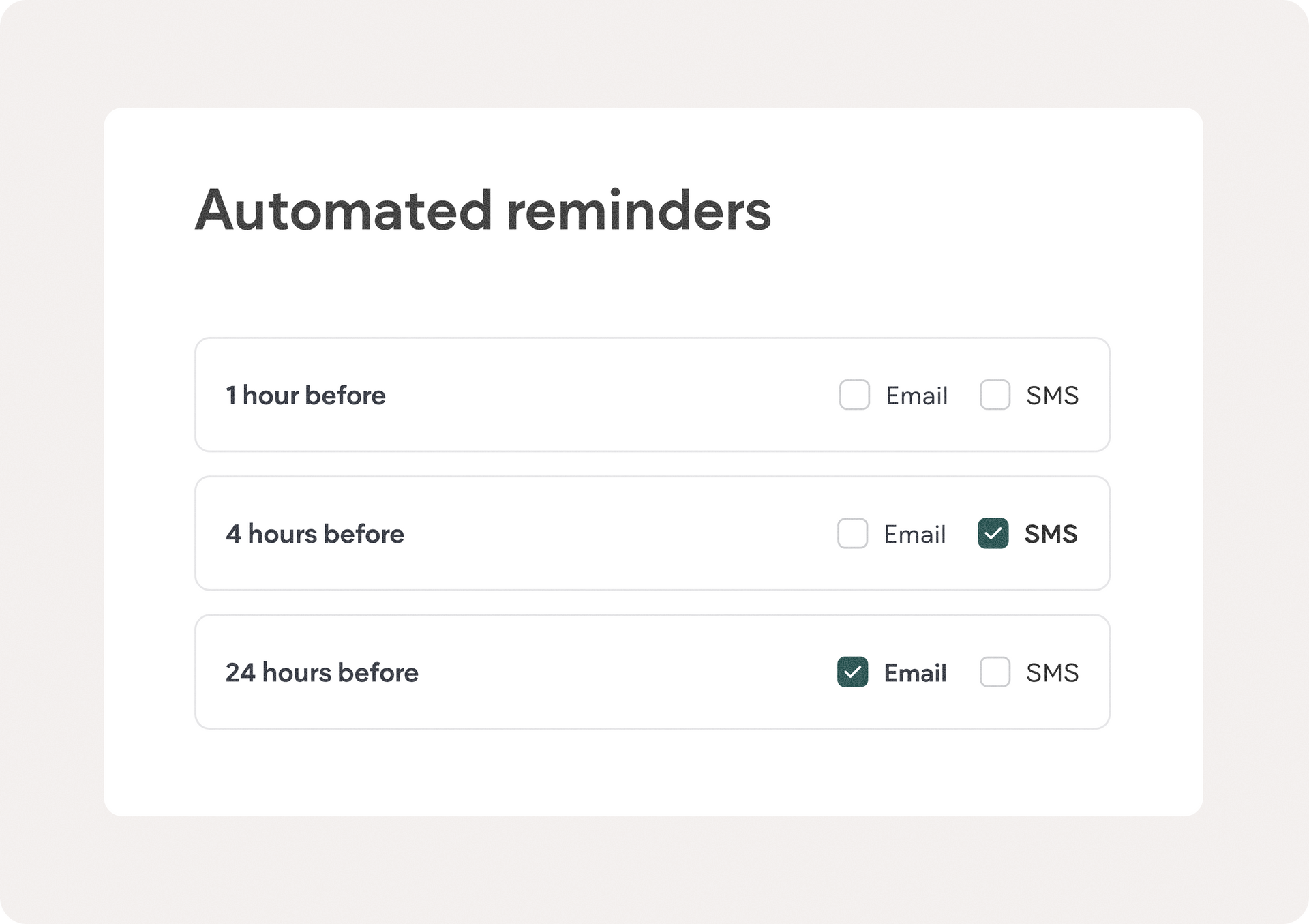Click the white checkmark in the 4 hours row

pos(993,534)
